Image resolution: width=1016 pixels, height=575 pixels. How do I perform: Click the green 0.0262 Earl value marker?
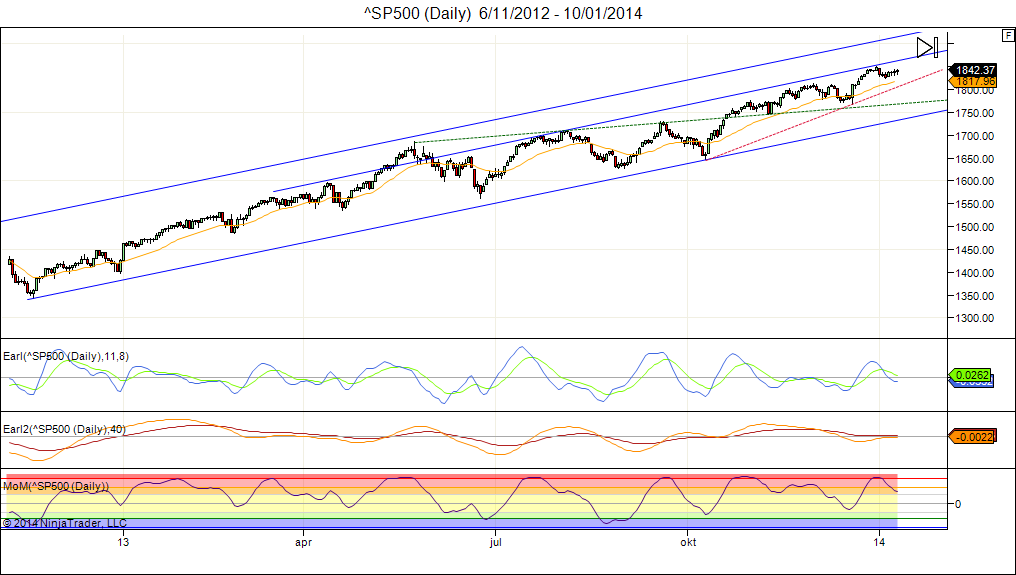[972, 376]
